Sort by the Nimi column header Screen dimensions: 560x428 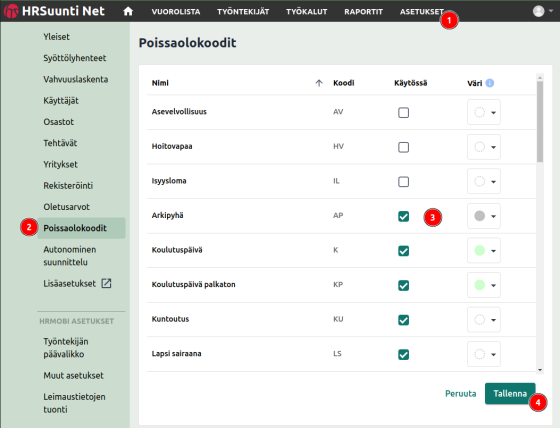[x=160, y=83]
